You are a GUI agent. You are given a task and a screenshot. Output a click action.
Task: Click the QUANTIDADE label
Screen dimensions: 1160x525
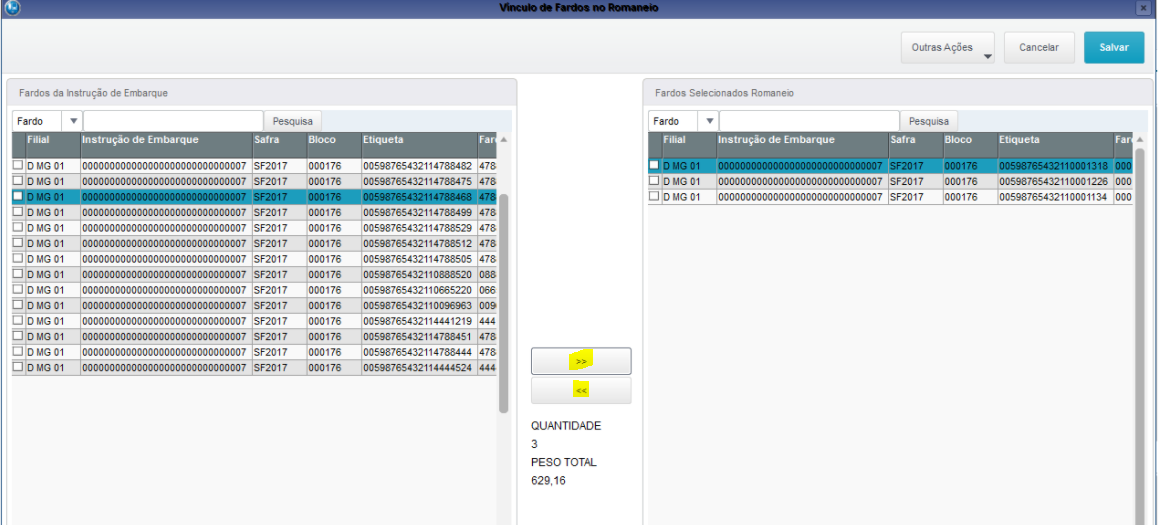coord(566,426)
